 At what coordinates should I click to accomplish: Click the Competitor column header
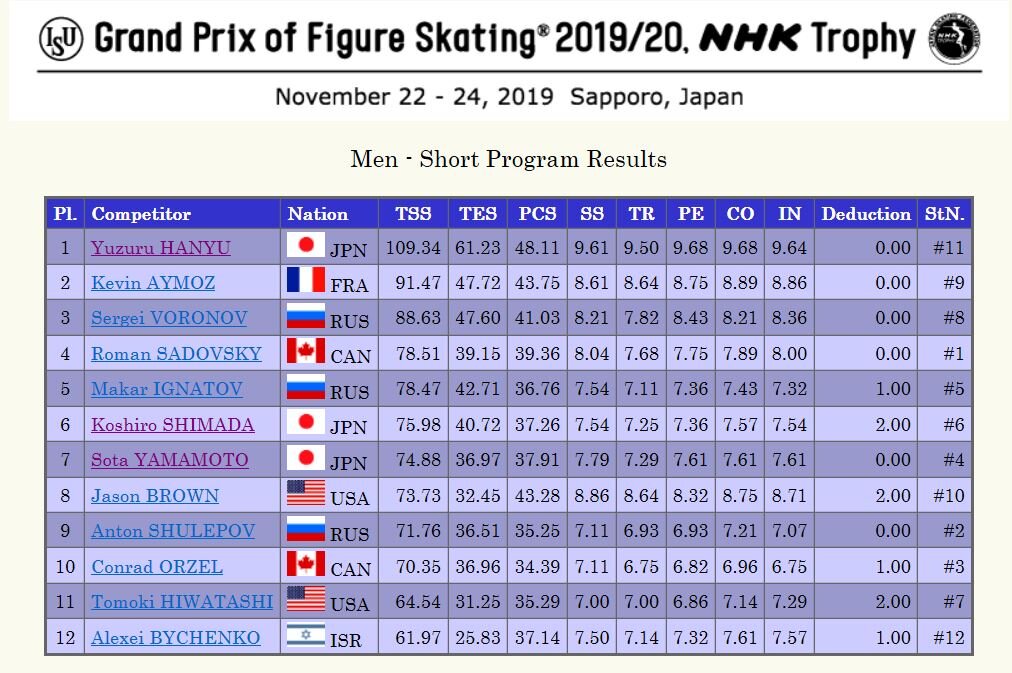[141, 214]
